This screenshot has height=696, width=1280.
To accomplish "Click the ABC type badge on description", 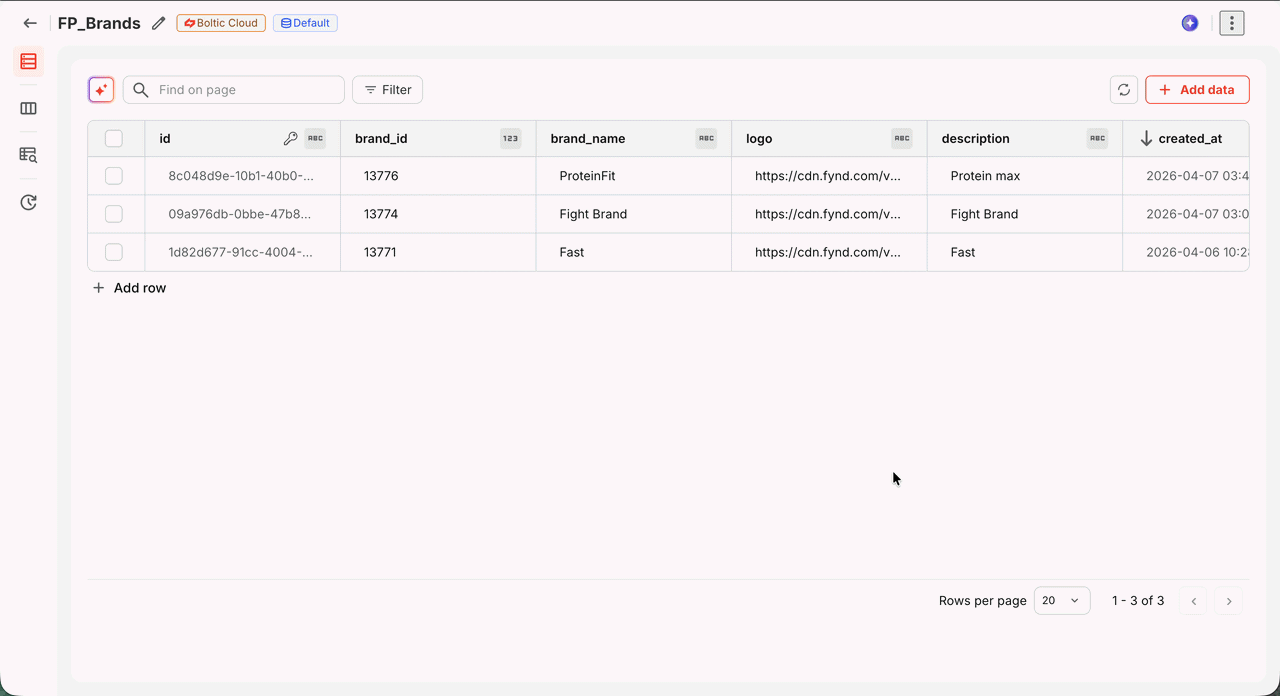I will point(1097,139).
